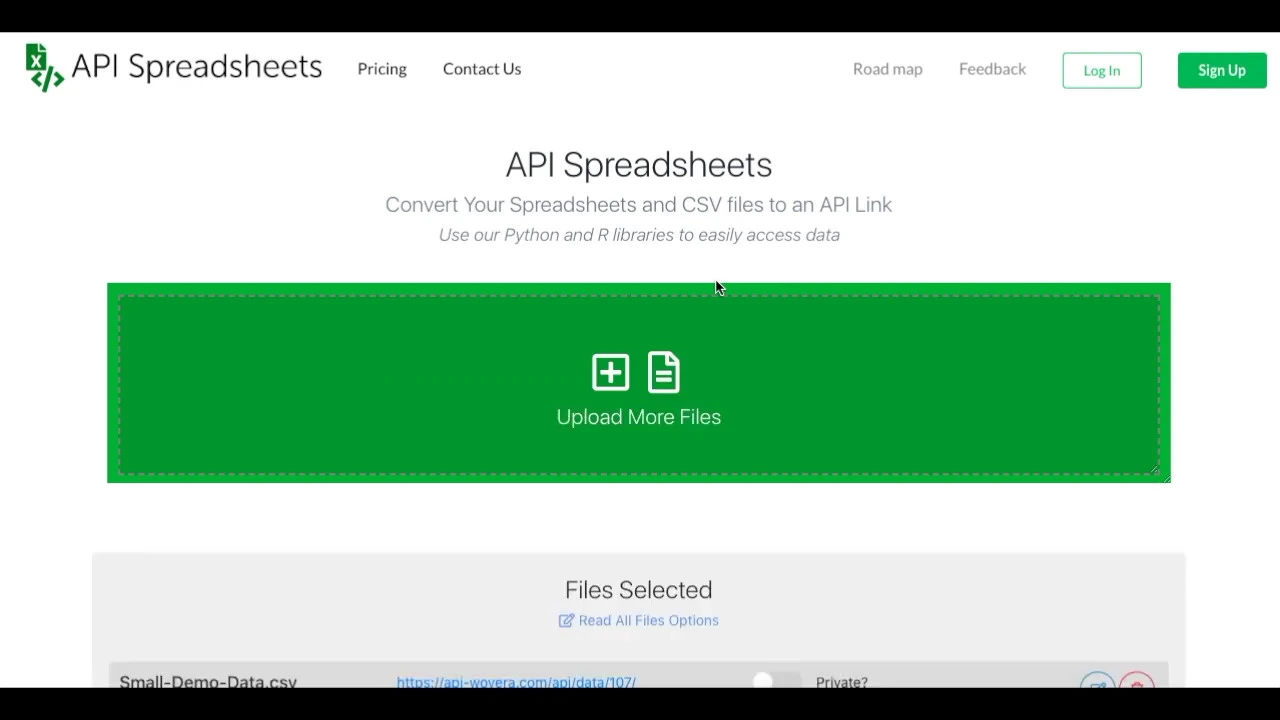The image size is (1280, 720).
Task: Click the Python and R libraries tagline
Action: [639, 235]
